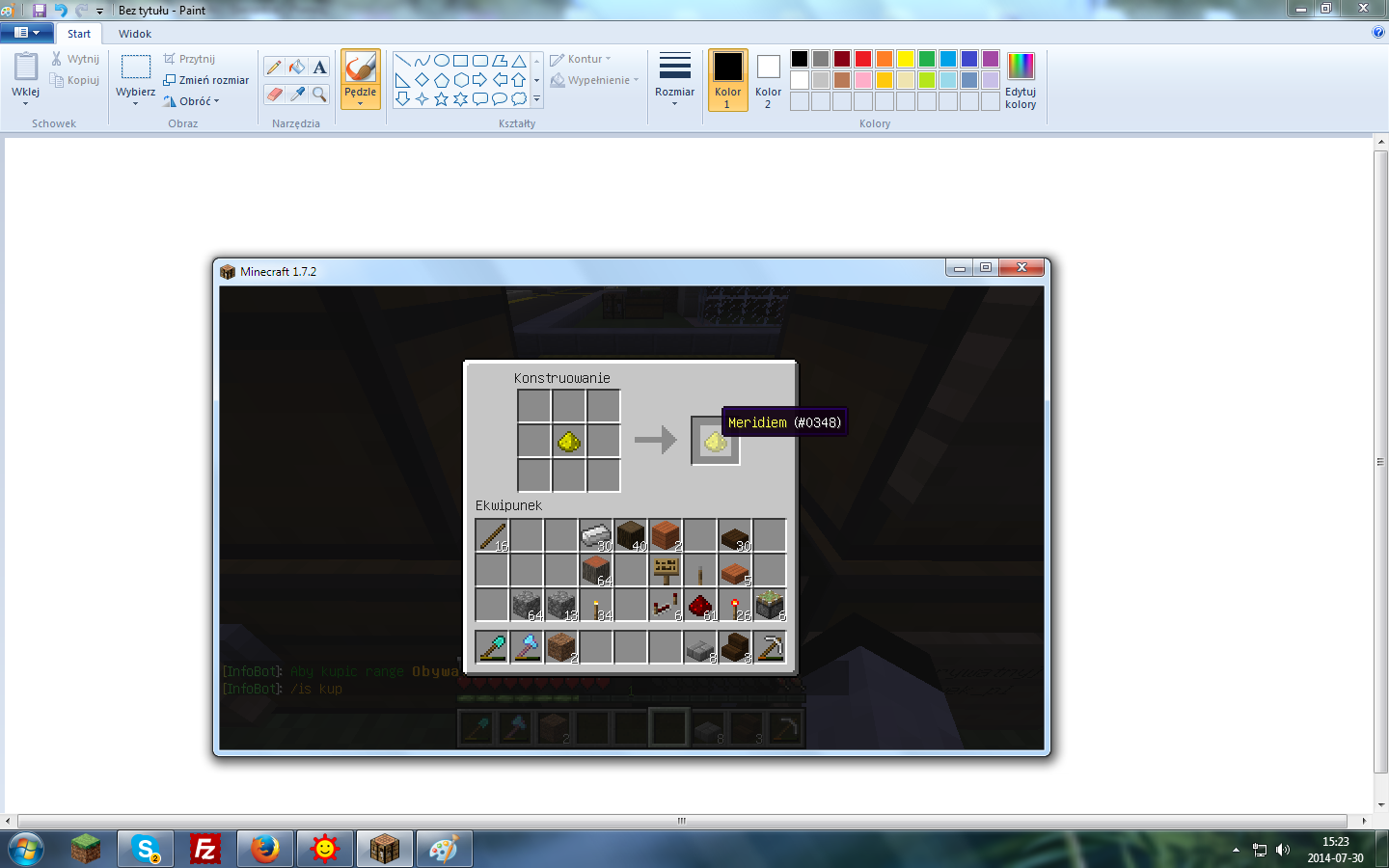Choose the Diamond shape

(x=422, y=80)
